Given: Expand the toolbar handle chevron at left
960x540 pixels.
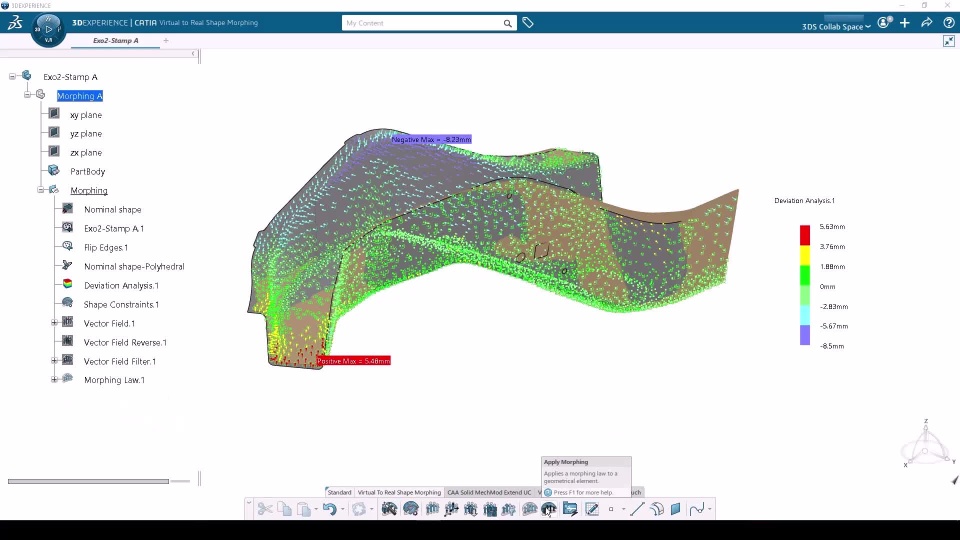Looking at the screenshot, I should [249, 503].
